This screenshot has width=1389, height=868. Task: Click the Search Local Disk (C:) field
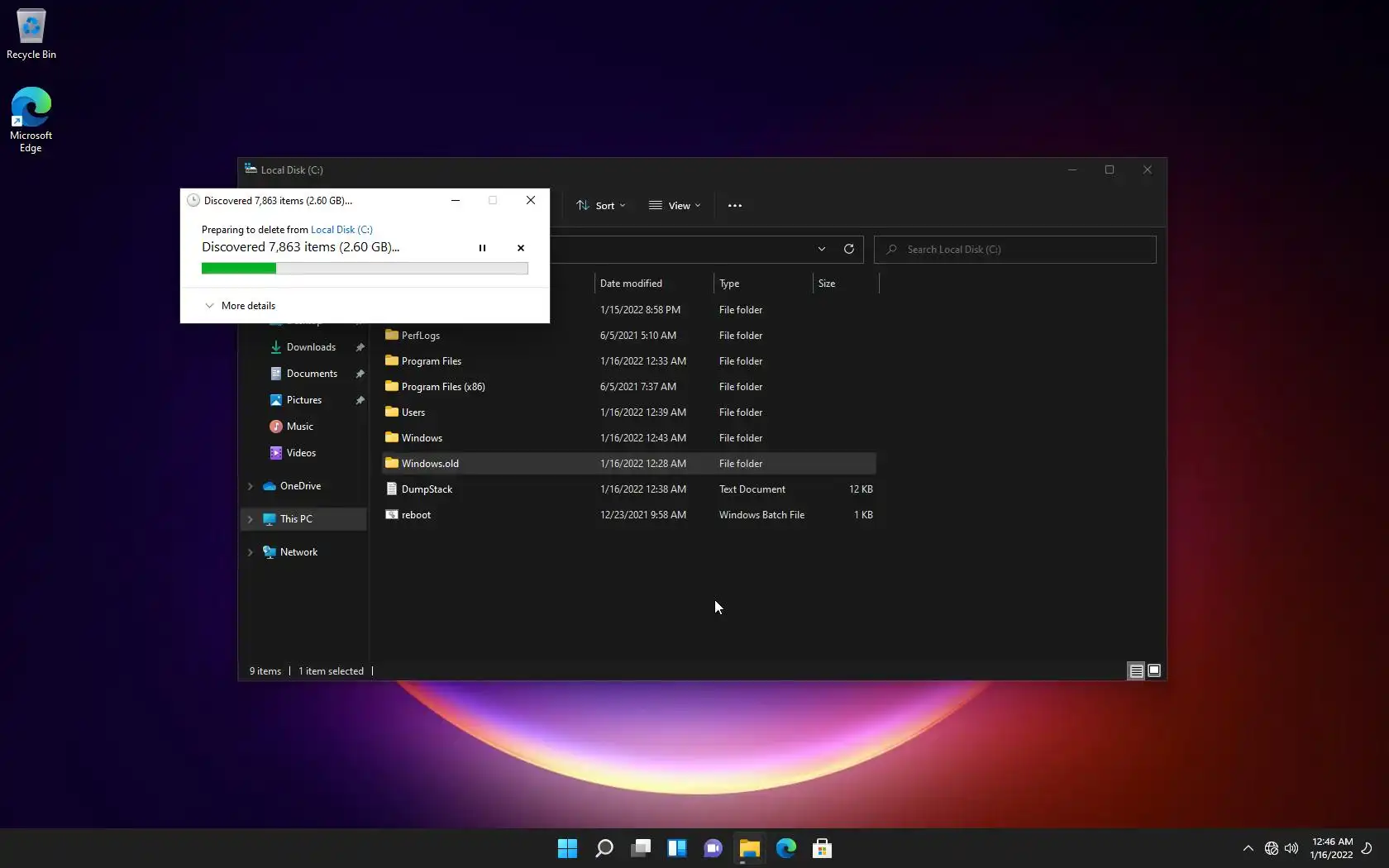point(1015,250)
